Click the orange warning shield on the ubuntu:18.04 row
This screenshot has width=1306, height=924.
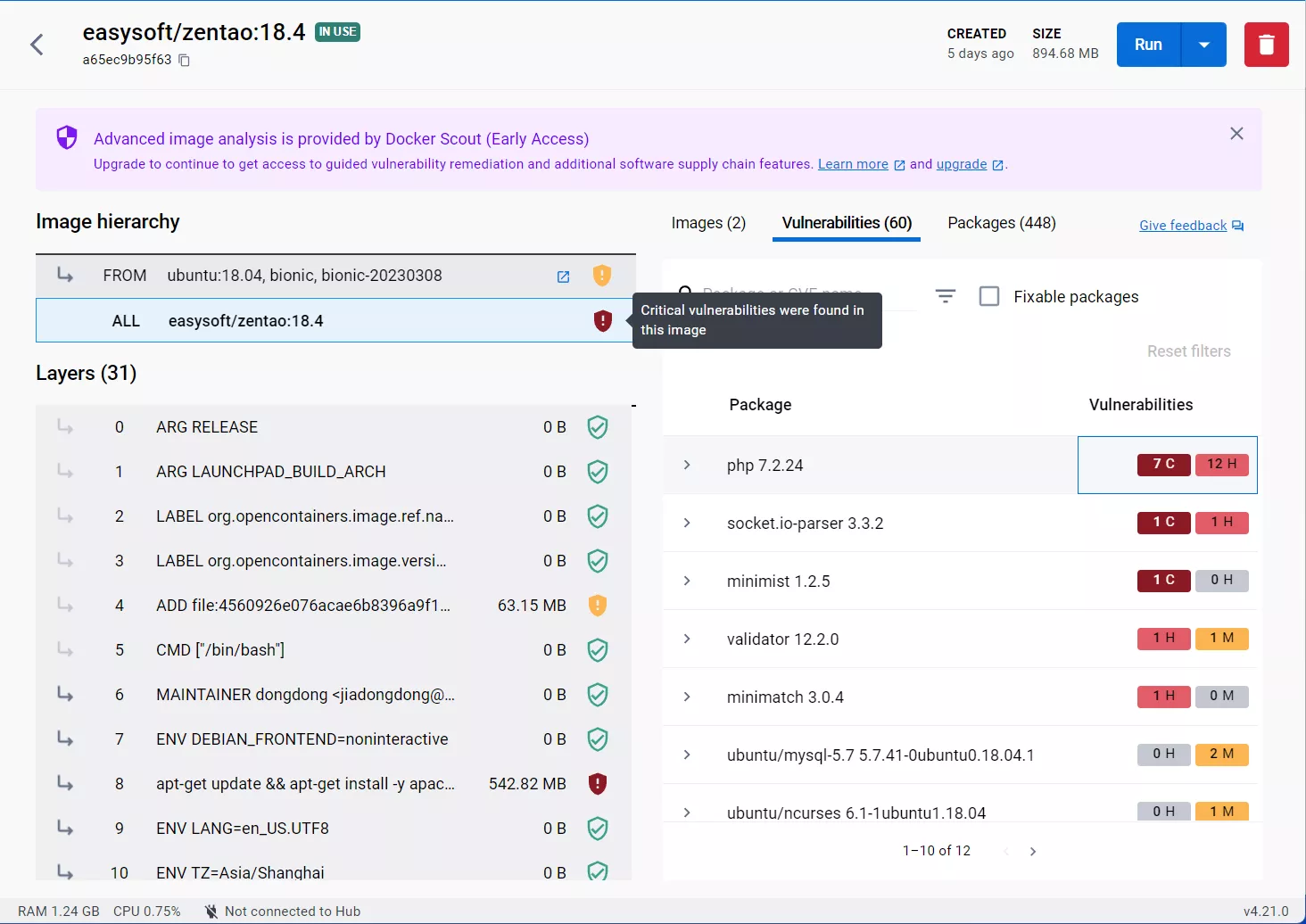coord(602,276)
